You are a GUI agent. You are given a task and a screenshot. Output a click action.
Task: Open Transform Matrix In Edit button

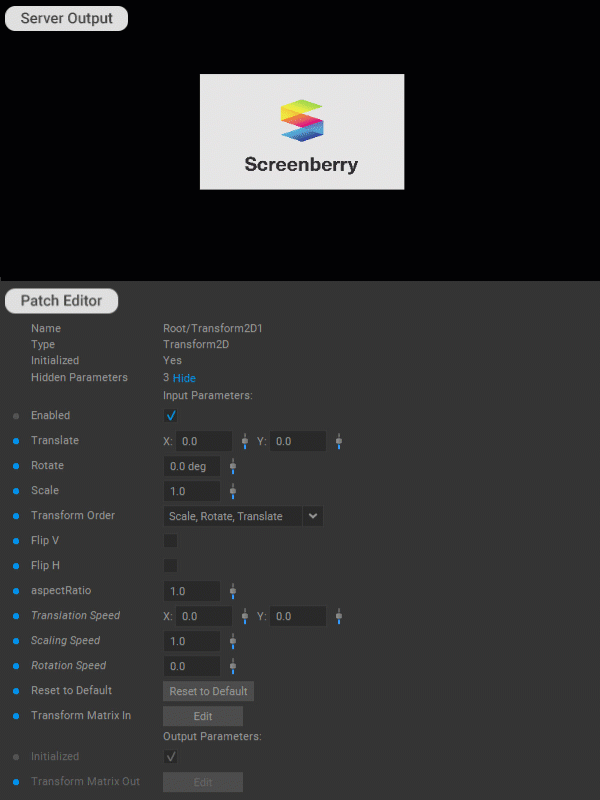203,716
